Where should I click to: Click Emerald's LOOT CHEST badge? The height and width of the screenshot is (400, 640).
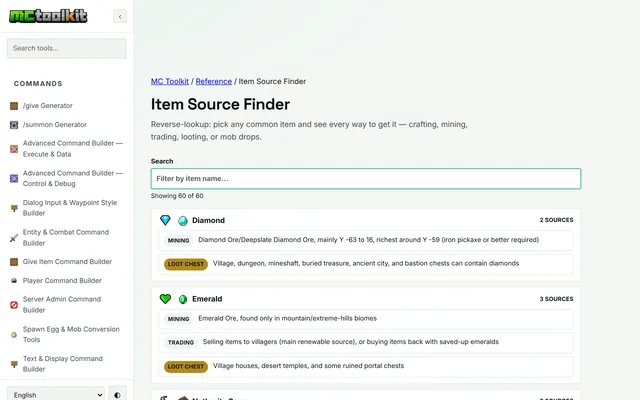click(186, 367)
